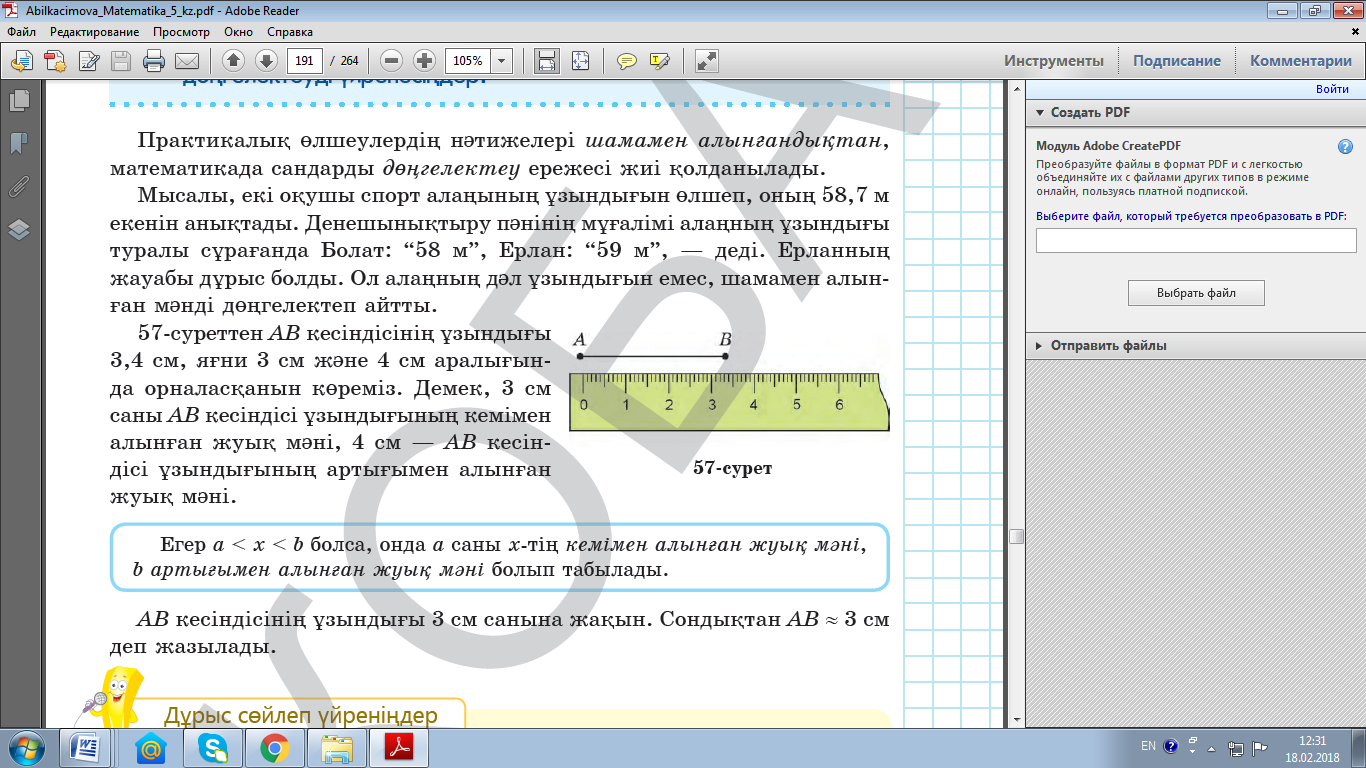
Task: Zoom in with the plus button
Action: [424, 61]
